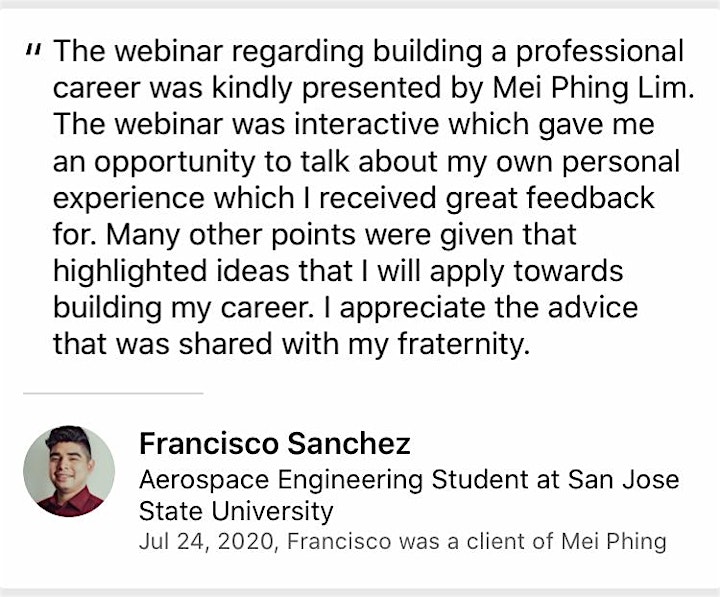Click the 'State University' headline text

coord(236,512)
